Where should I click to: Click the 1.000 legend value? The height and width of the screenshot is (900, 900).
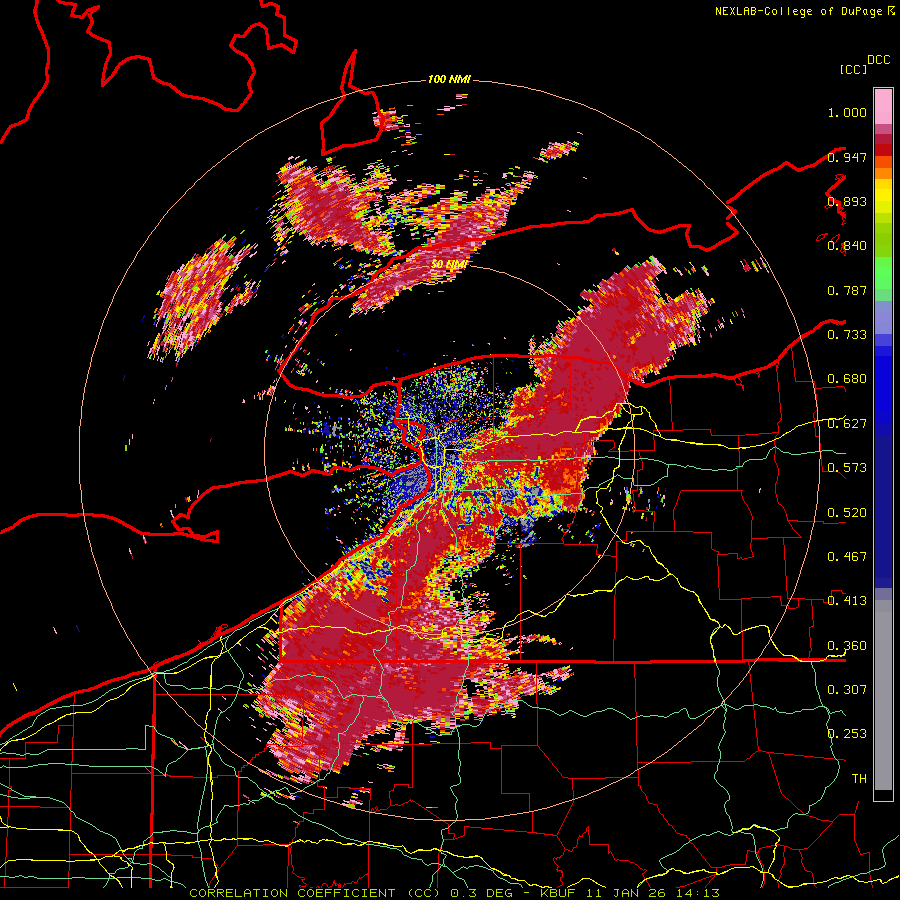coord(847,112)
